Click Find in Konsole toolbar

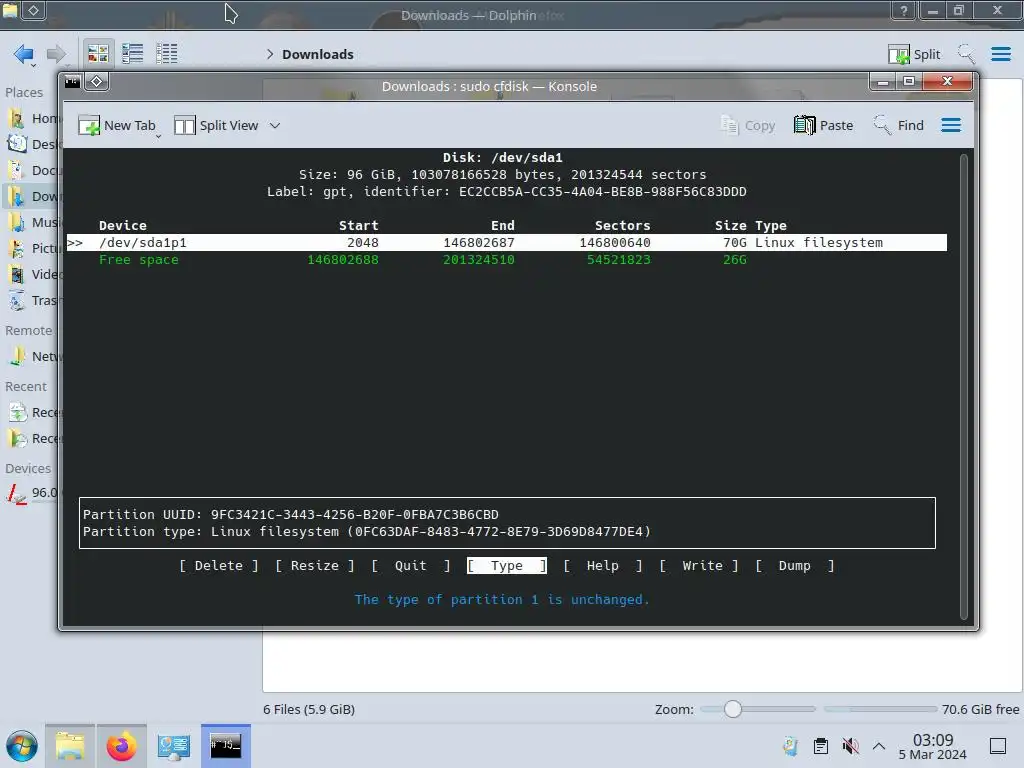click(899, 125)
